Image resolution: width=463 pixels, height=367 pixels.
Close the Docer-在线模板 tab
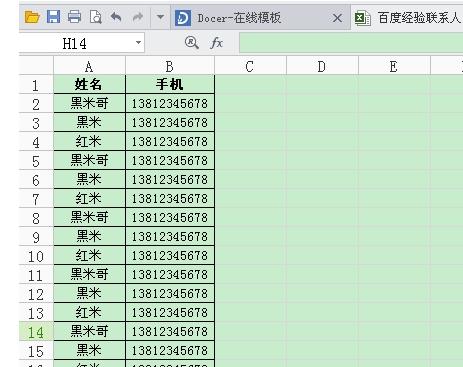click(337, 18)
